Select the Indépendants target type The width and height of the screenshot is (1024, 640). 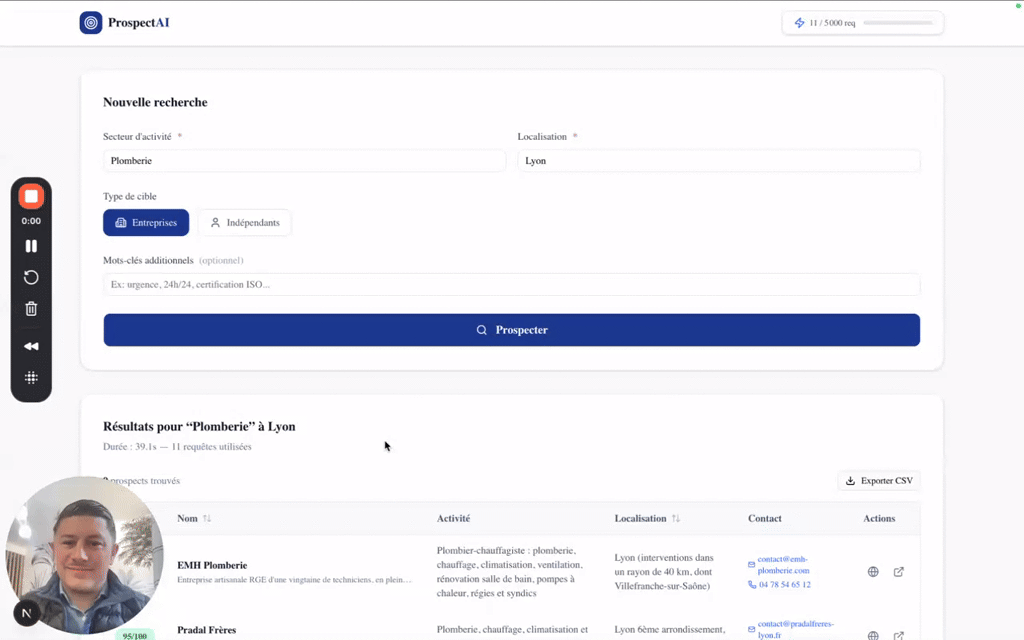pyautogui.click(x=245, y=223)
